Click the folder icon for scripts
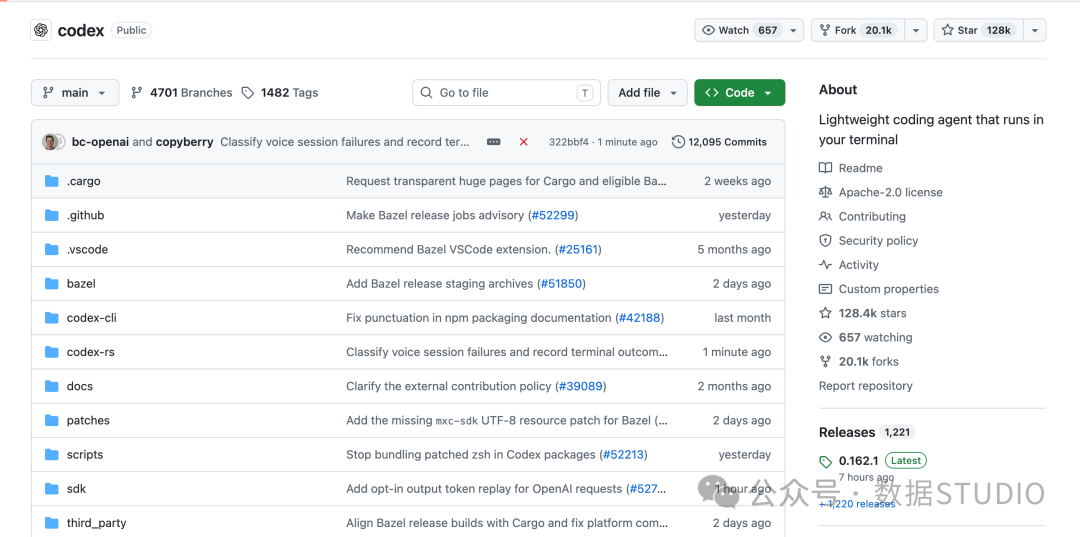This screenshot has height=537, width=1080. click(52, 454)
